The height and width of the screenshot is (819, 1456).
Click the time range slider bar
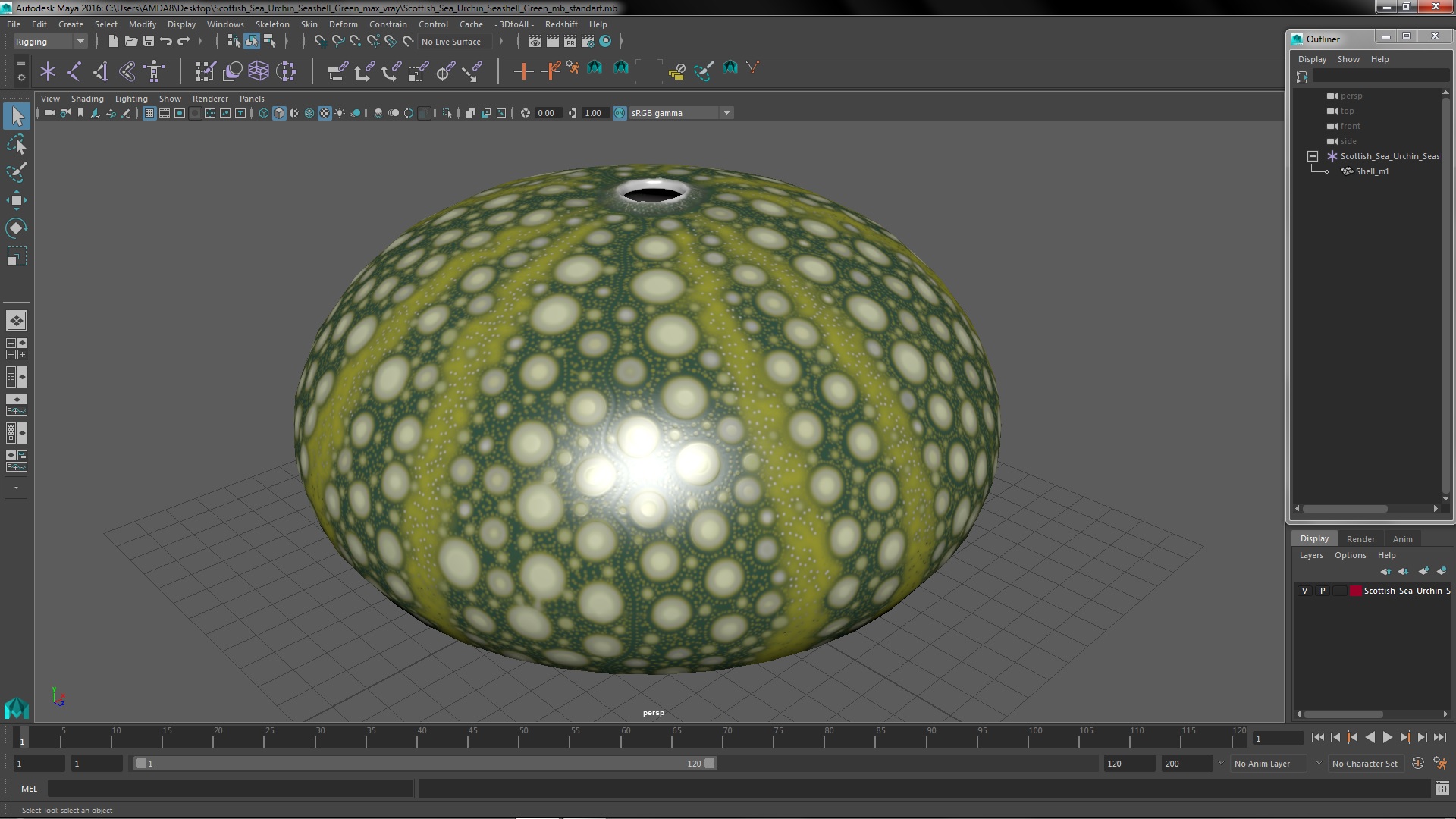coord(425,764)
